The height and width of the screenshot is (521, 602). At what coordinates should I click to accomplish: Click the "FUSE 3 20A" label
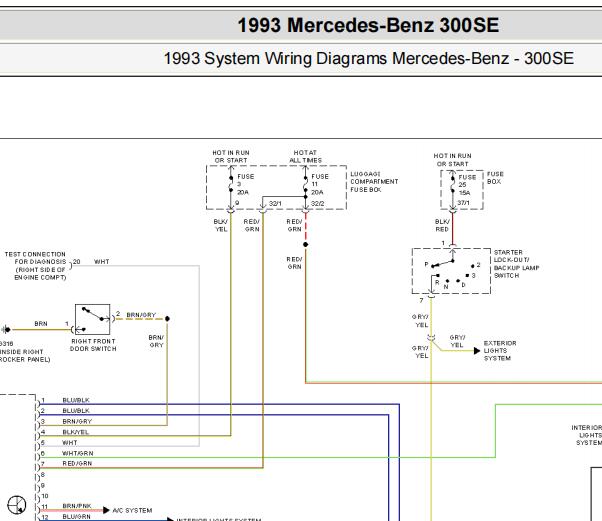(245, 184)
